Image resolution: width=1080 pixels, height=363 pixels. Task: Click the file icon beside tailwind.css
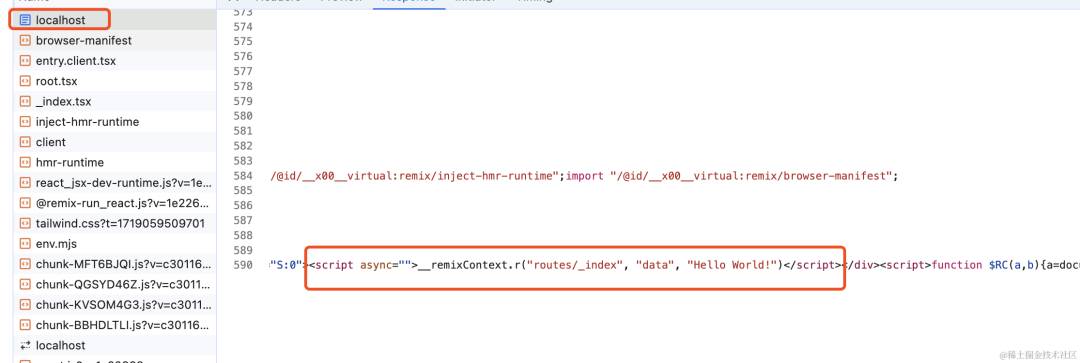click(25, 223)
